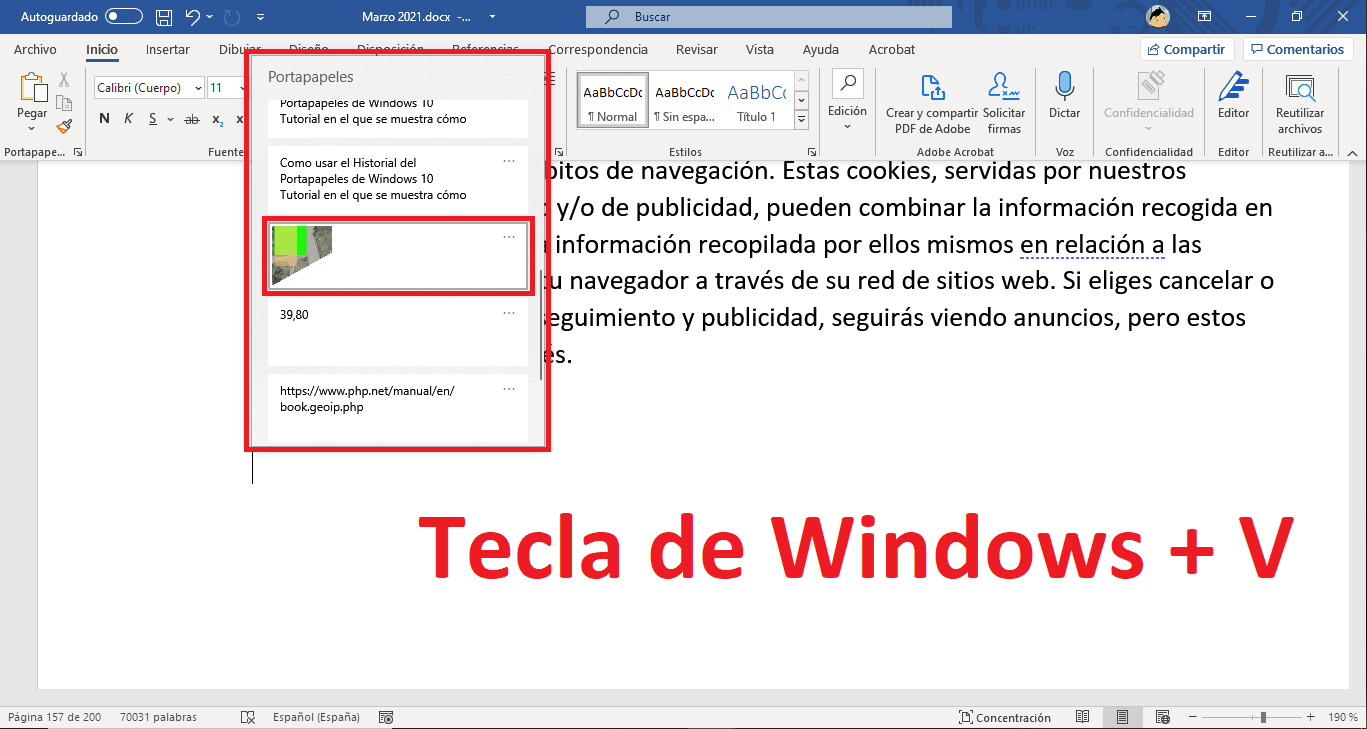Screen dimensions: 1367x729
Task: Open the Portapapeles group dialog launcher
Action: (x=79, y=152)
